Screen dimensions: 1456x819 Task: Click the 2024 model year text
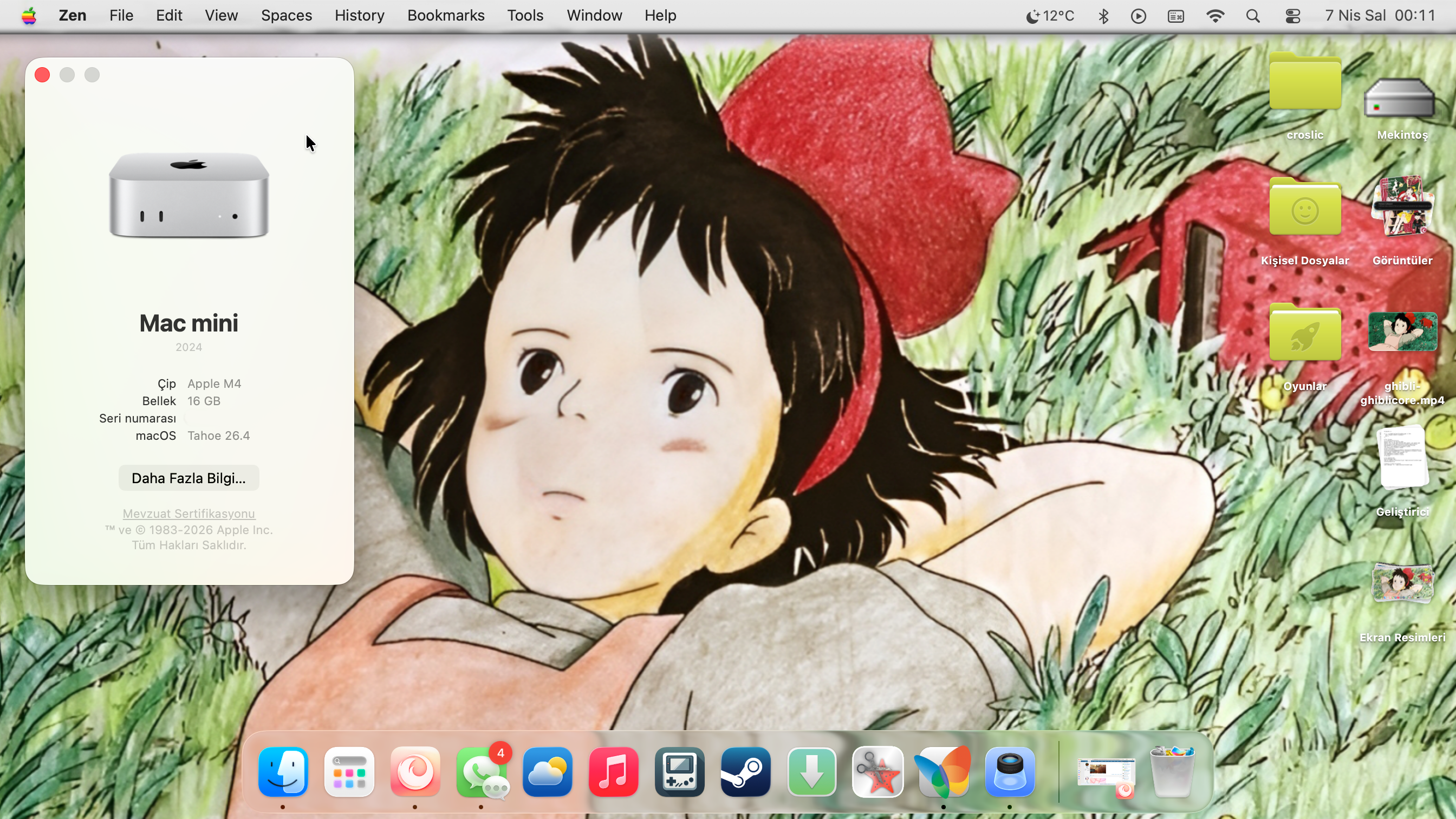coord(189,348)
